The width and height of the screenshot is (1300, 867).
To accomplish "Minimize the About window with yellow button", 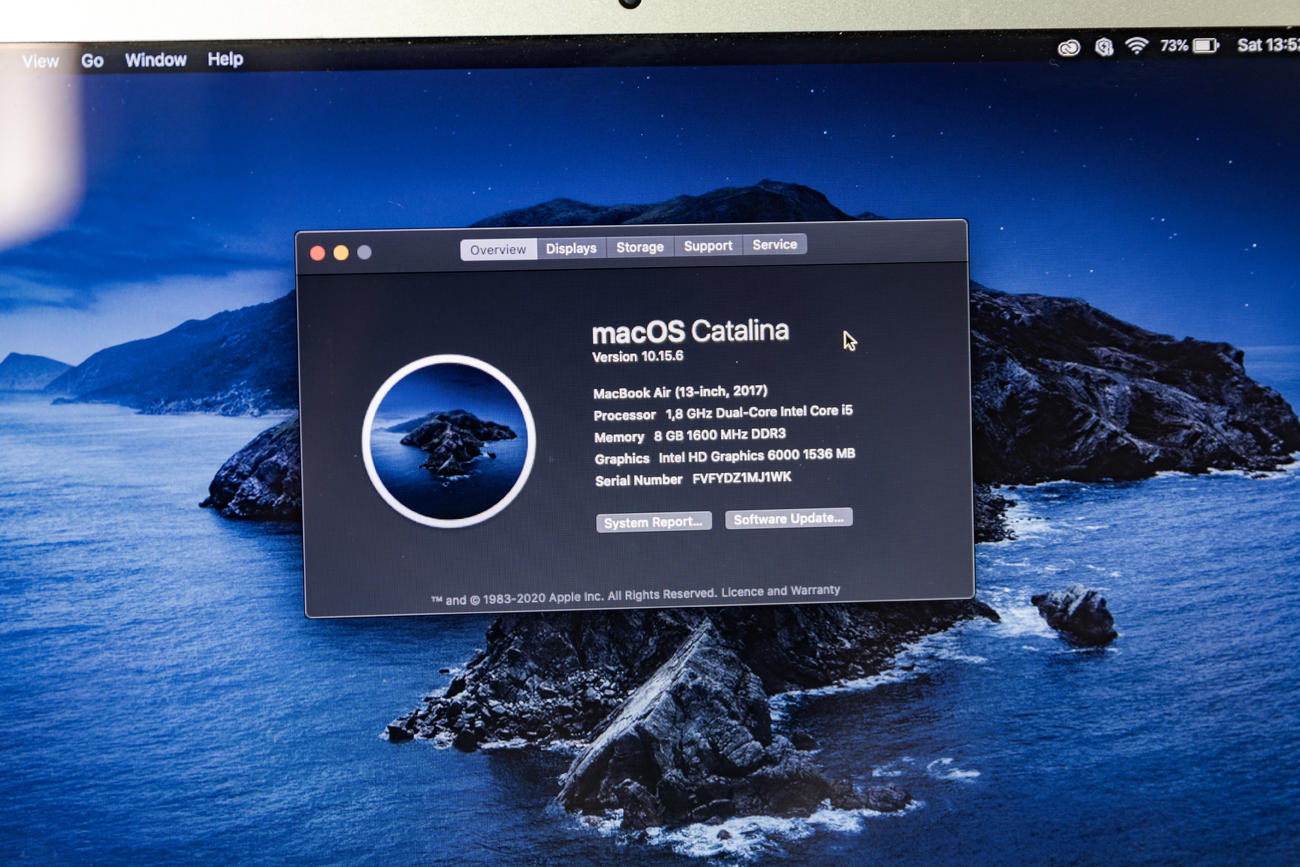I will coord(341,253).
